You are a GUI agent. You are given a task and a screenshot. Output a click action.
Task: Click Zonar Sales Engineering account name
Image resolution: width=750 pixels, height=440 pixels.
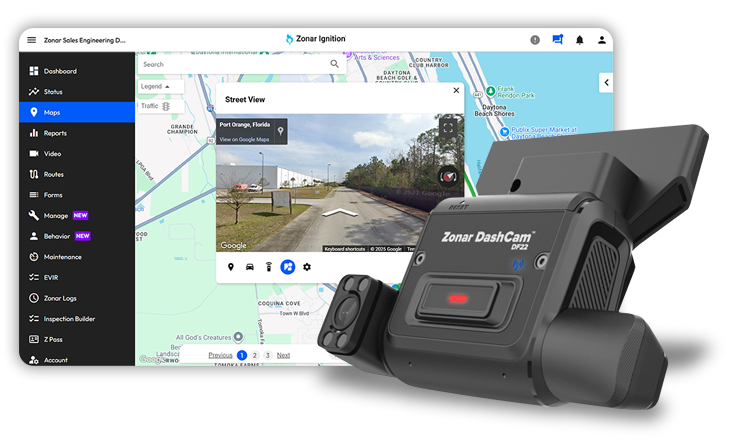click(x=85, y=40)
